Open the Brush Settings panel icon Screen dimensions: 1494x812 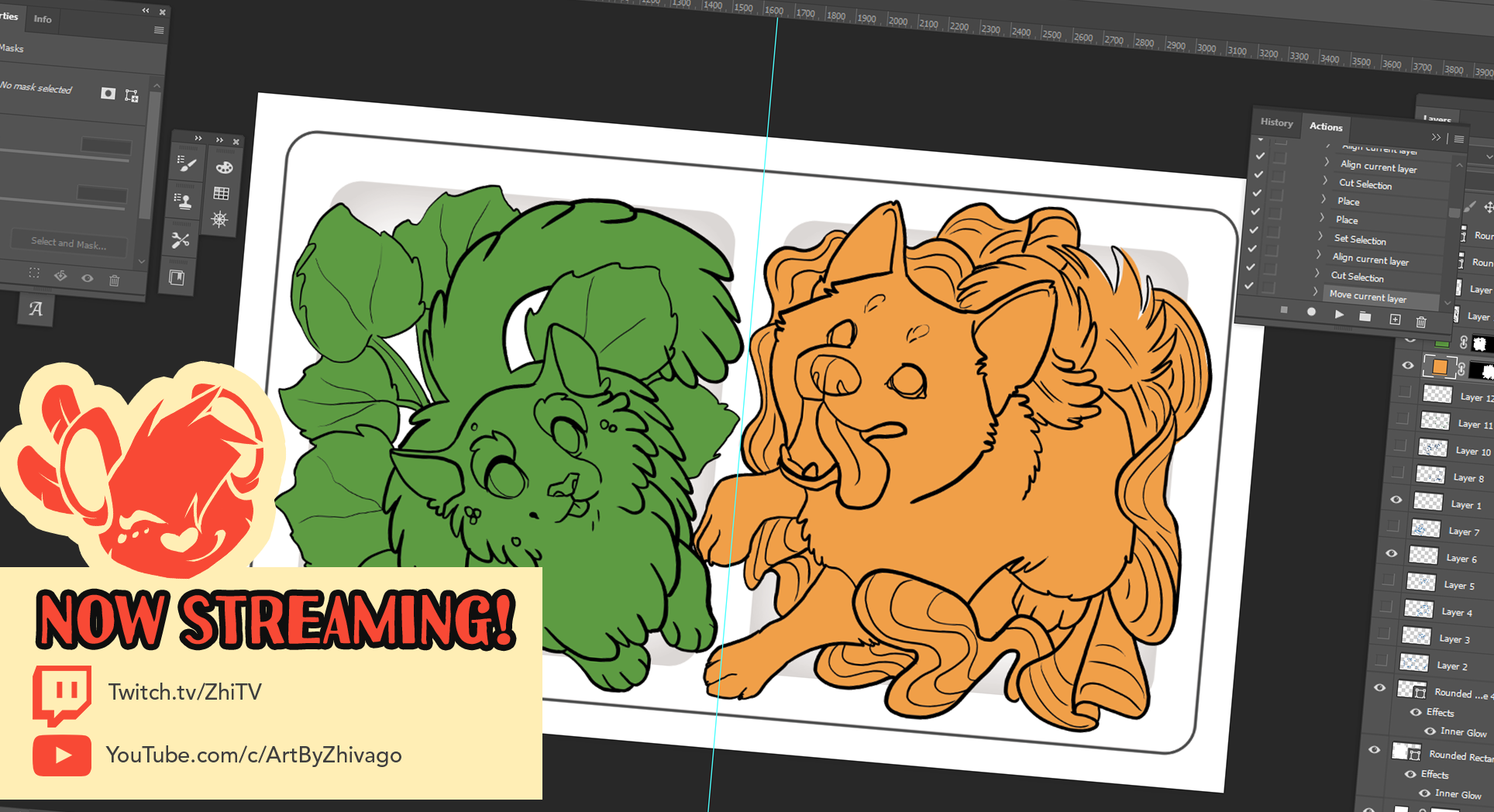[187, 164]
